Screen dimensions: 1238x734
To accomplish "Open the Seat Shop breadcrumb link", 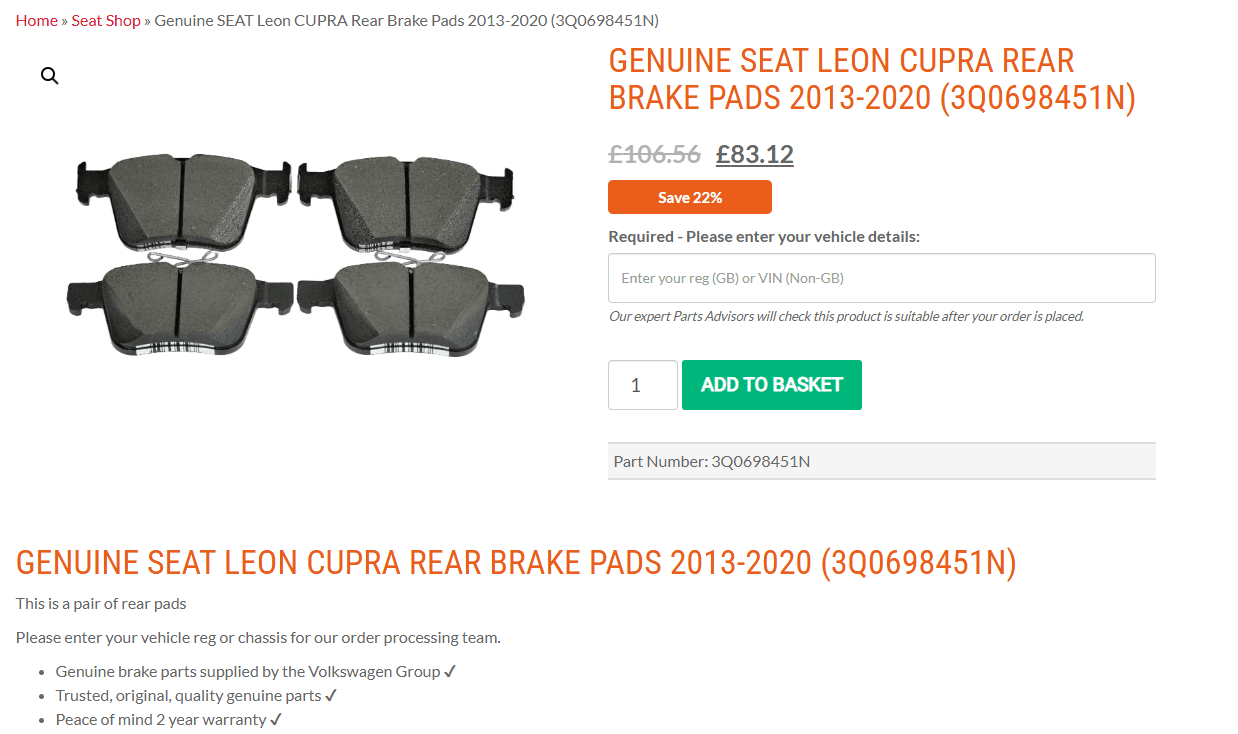I will [106, 20].
